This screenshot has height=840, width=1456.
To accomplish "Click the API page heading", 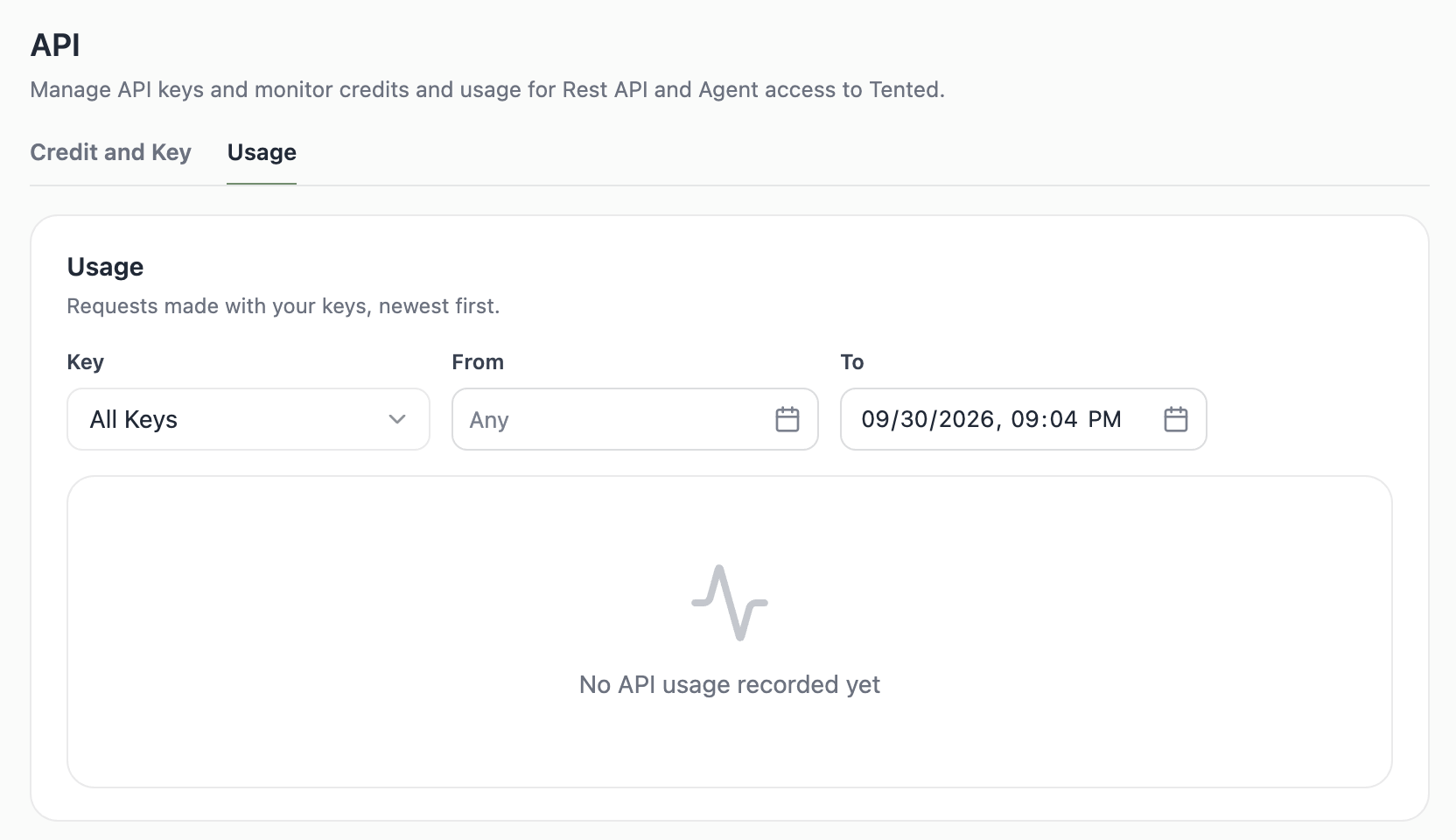I will point(55,45).
